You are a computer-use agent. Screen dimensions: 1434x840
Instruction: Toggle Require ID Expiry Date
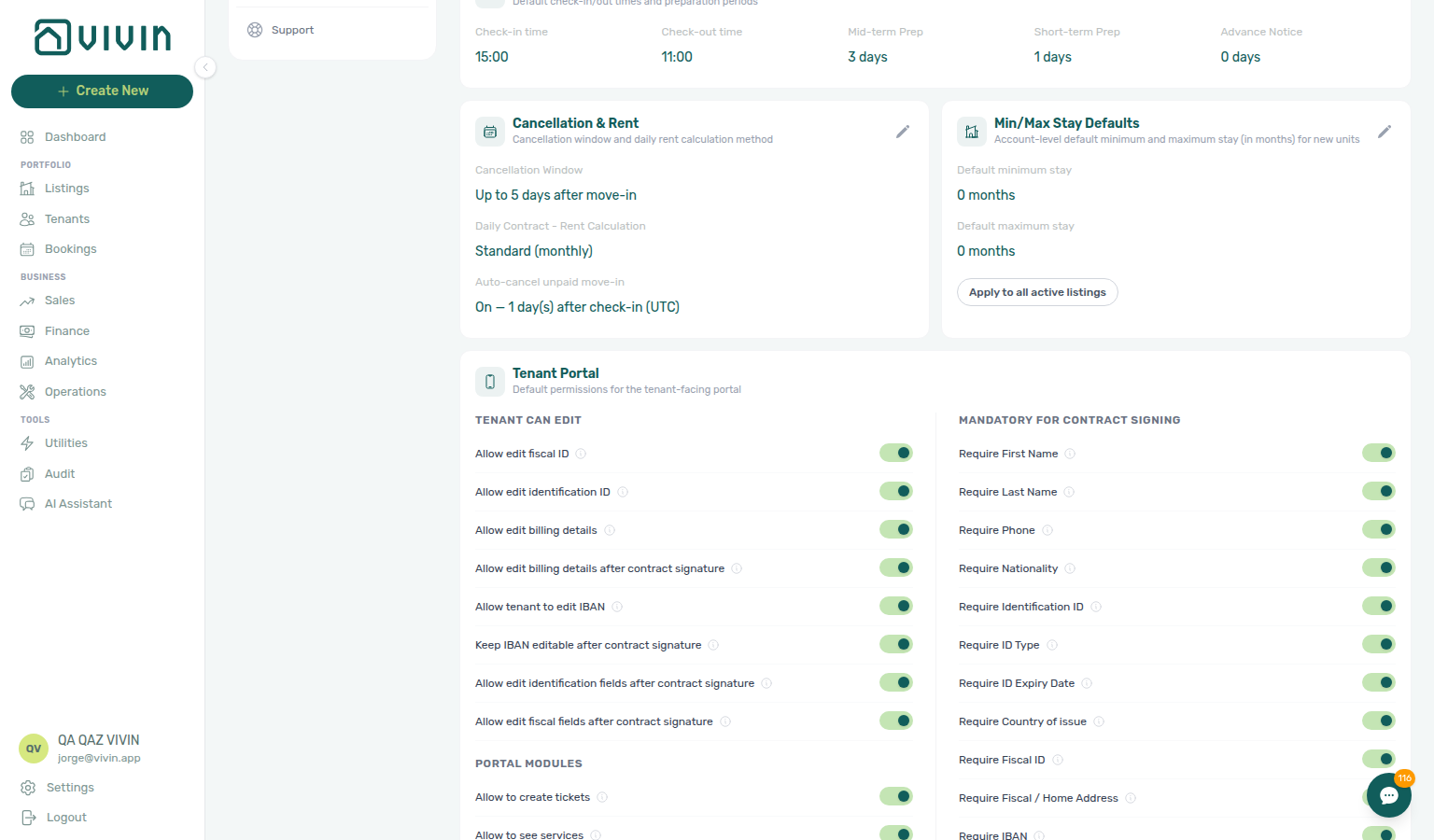tap(1379, 683)
